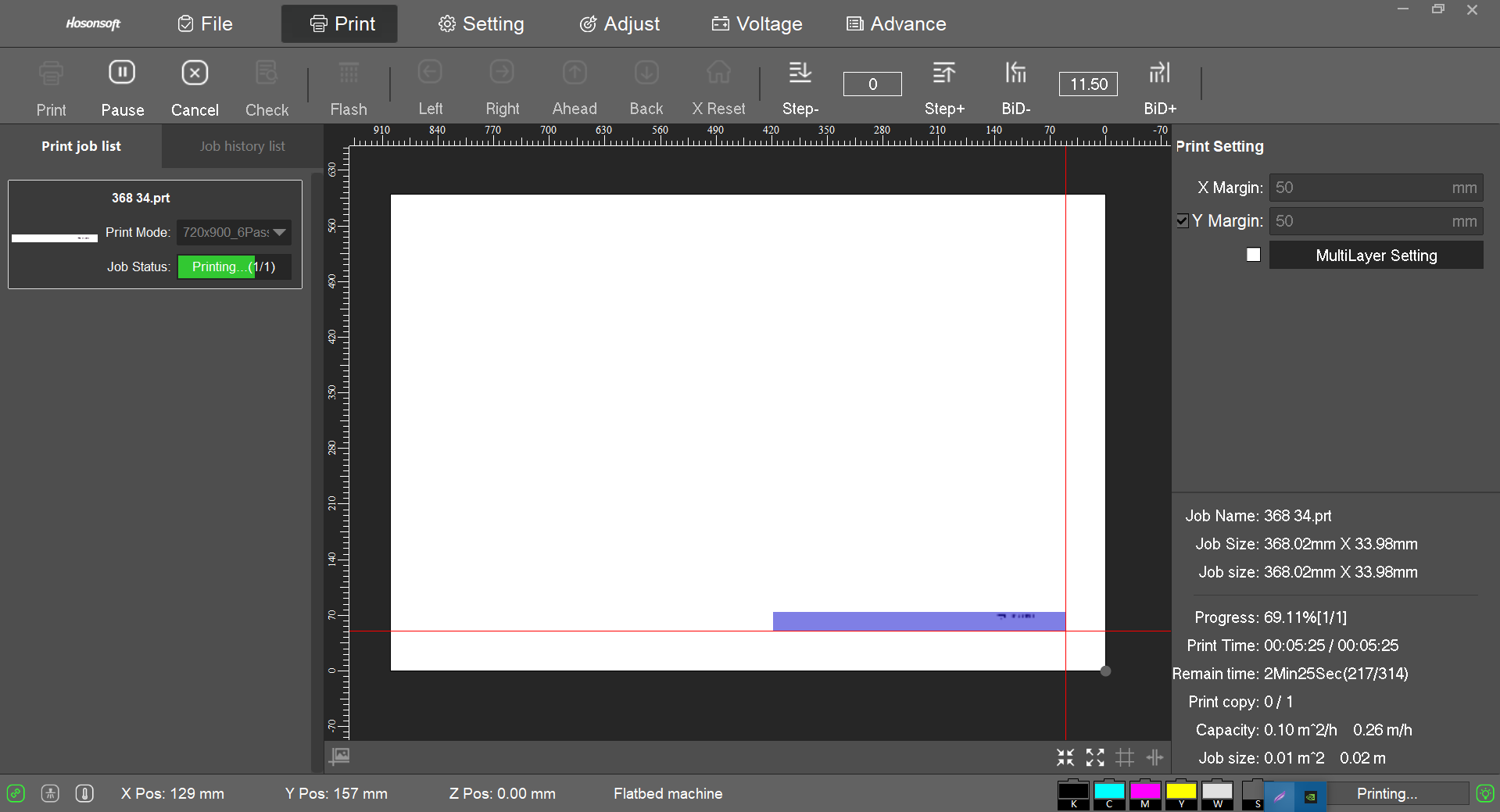Uncheck the Y Margin checkbox
Viewport: 1500px width, 812px height.
[x=1183, y=221]
